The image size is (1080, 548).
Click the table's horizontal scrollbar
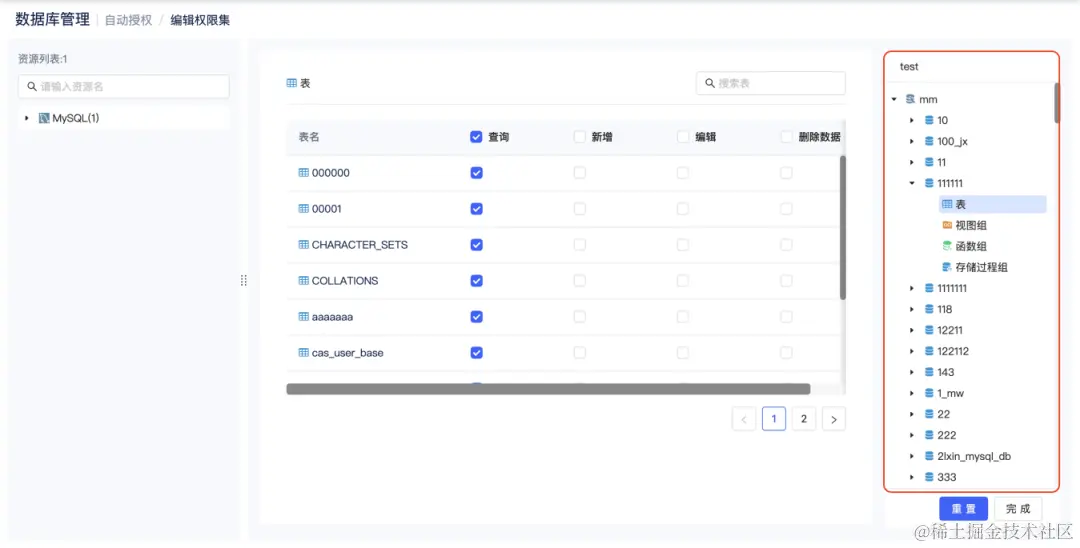pyautogui.click(x=548, y=389)
